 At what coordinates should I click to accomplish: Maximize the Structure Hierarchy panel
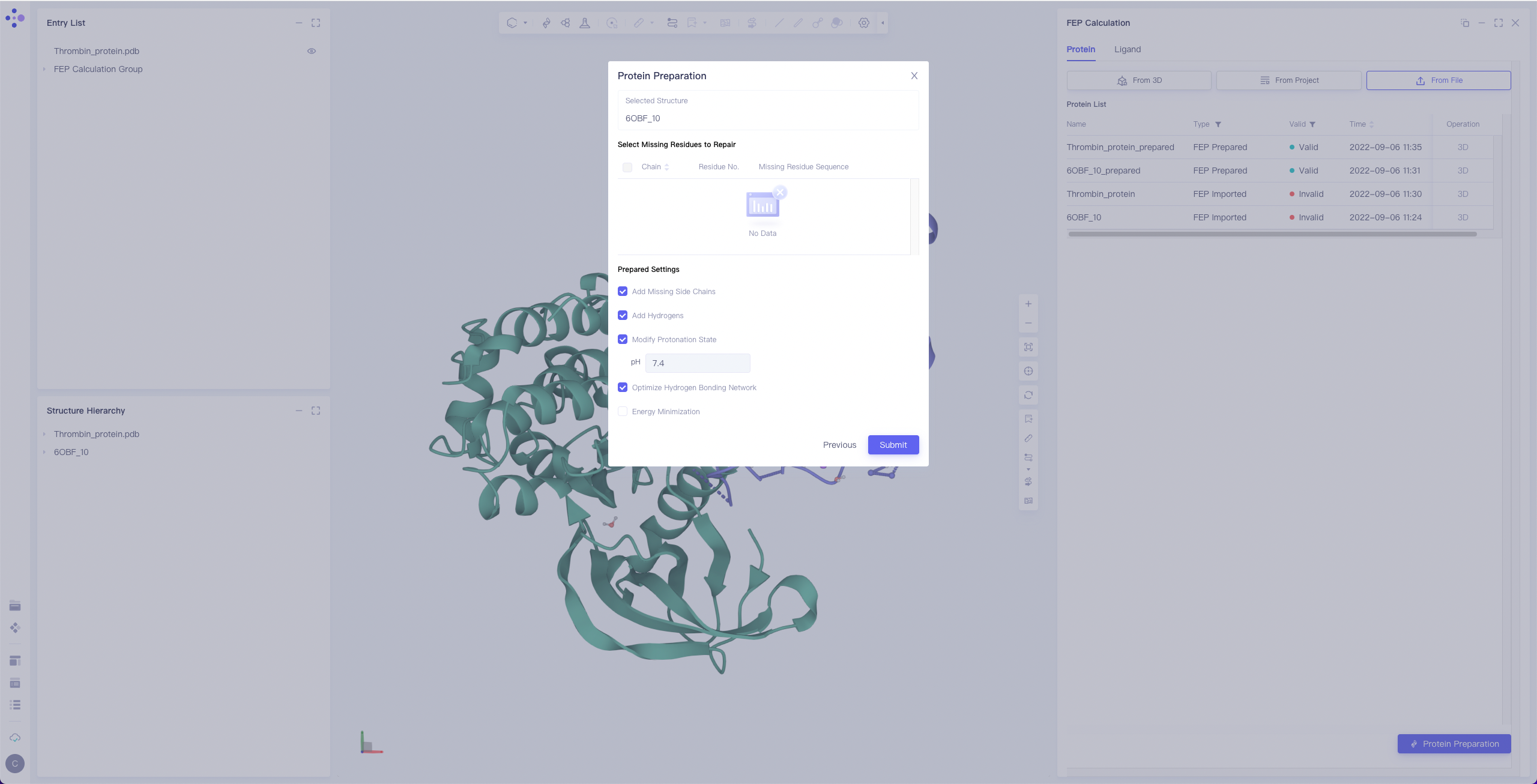click(x=316, y=411)
